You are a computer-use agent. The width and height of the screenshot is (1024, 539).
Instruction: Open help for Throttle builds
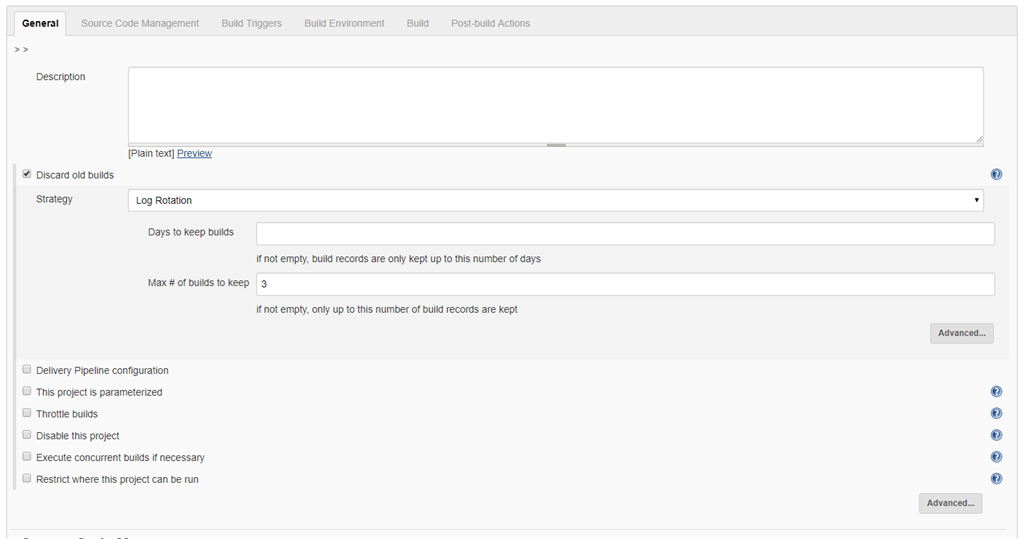click(x=996, y=414)
